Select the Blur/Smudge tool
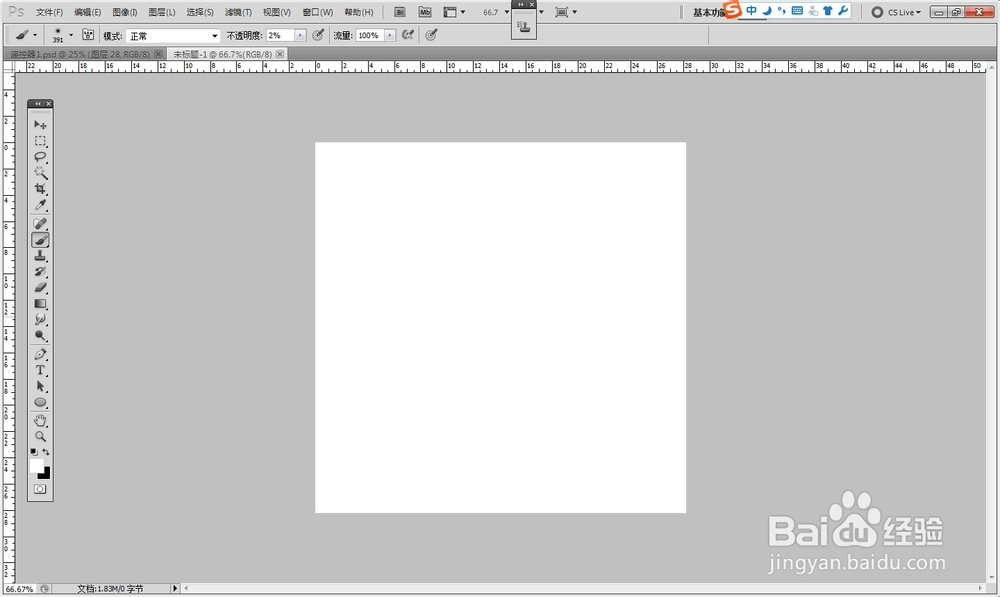1000x597 pixels. 40,320
